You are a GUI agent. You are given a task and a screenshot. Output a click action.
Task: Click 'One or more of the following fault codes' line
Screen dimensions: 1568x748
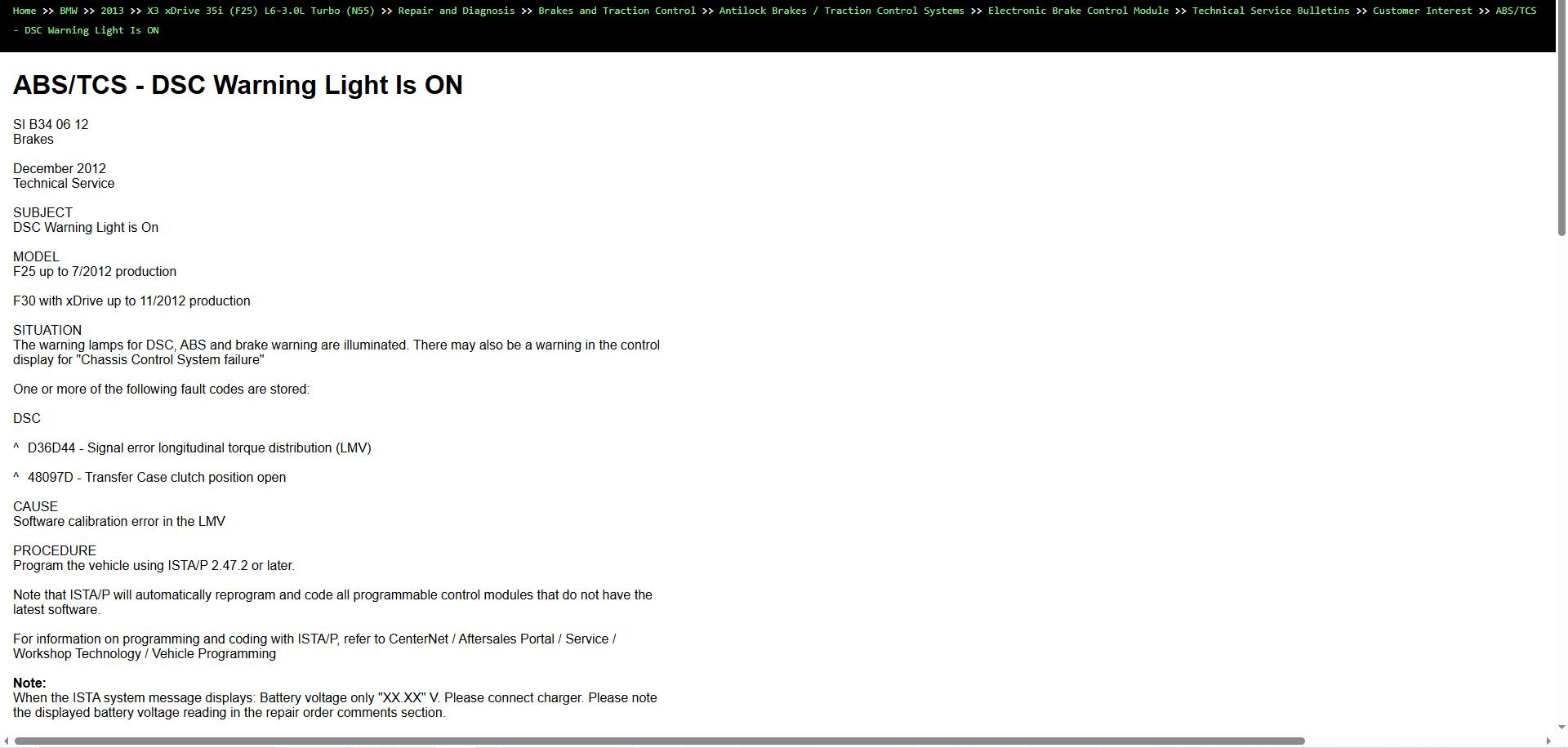162,389
